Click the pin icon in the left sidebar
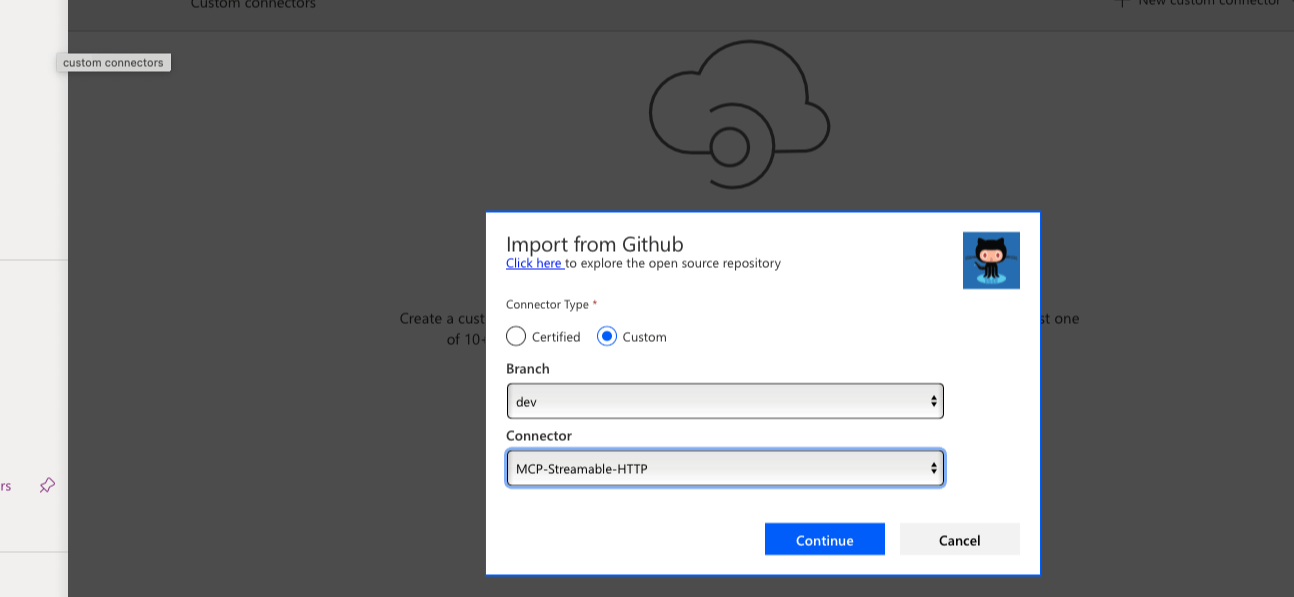Screen dimensions: 1294x597 point(46,487)
